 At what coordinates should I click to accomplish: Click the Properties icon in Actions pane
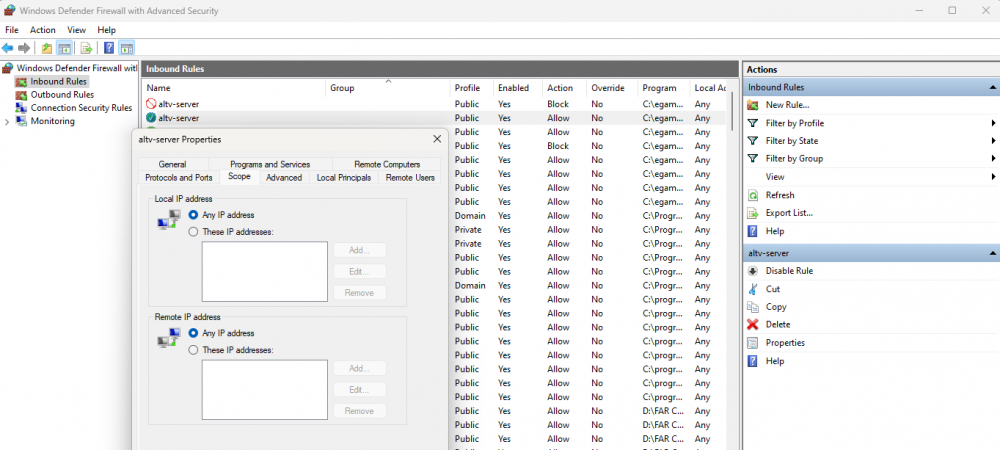point(753,342)
